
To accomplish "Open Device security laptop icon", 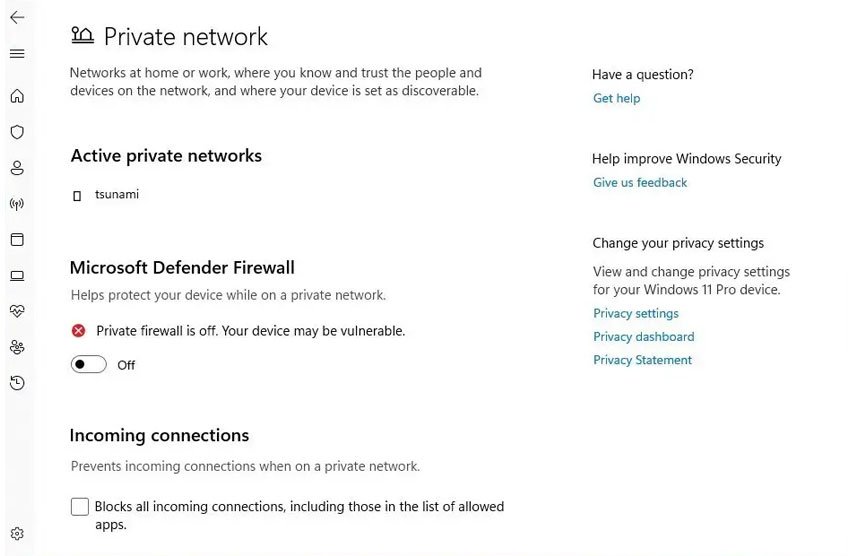I will (x=17, y=276).
